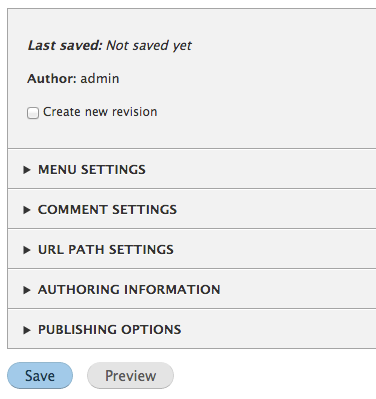
Task: Expand the MENU SETTINGS section title
Action: click(x=92, y=170)
